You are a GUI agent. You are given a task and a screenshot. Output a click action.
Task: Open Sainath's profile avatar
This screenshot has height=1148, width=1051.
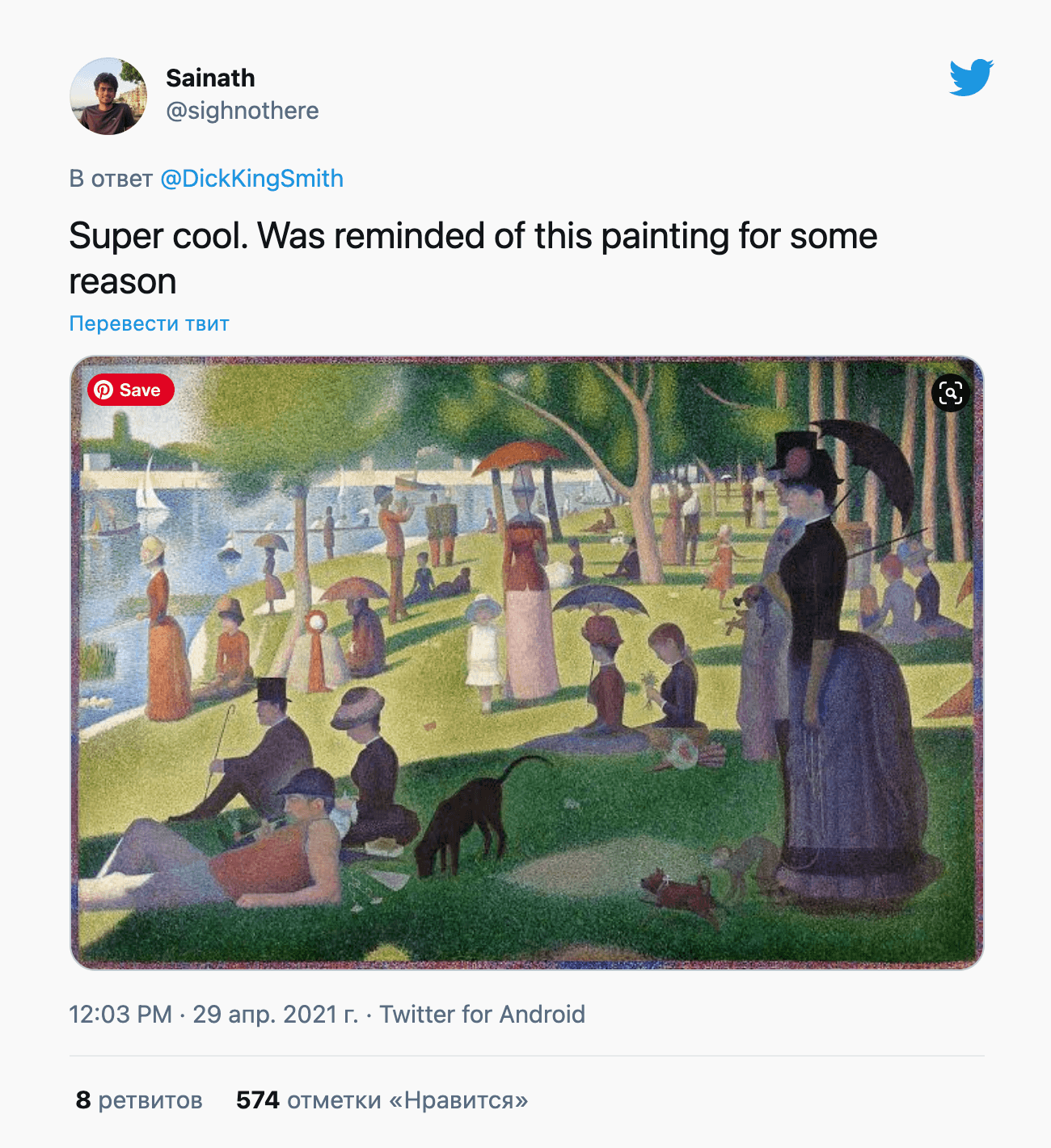point(108,96)
